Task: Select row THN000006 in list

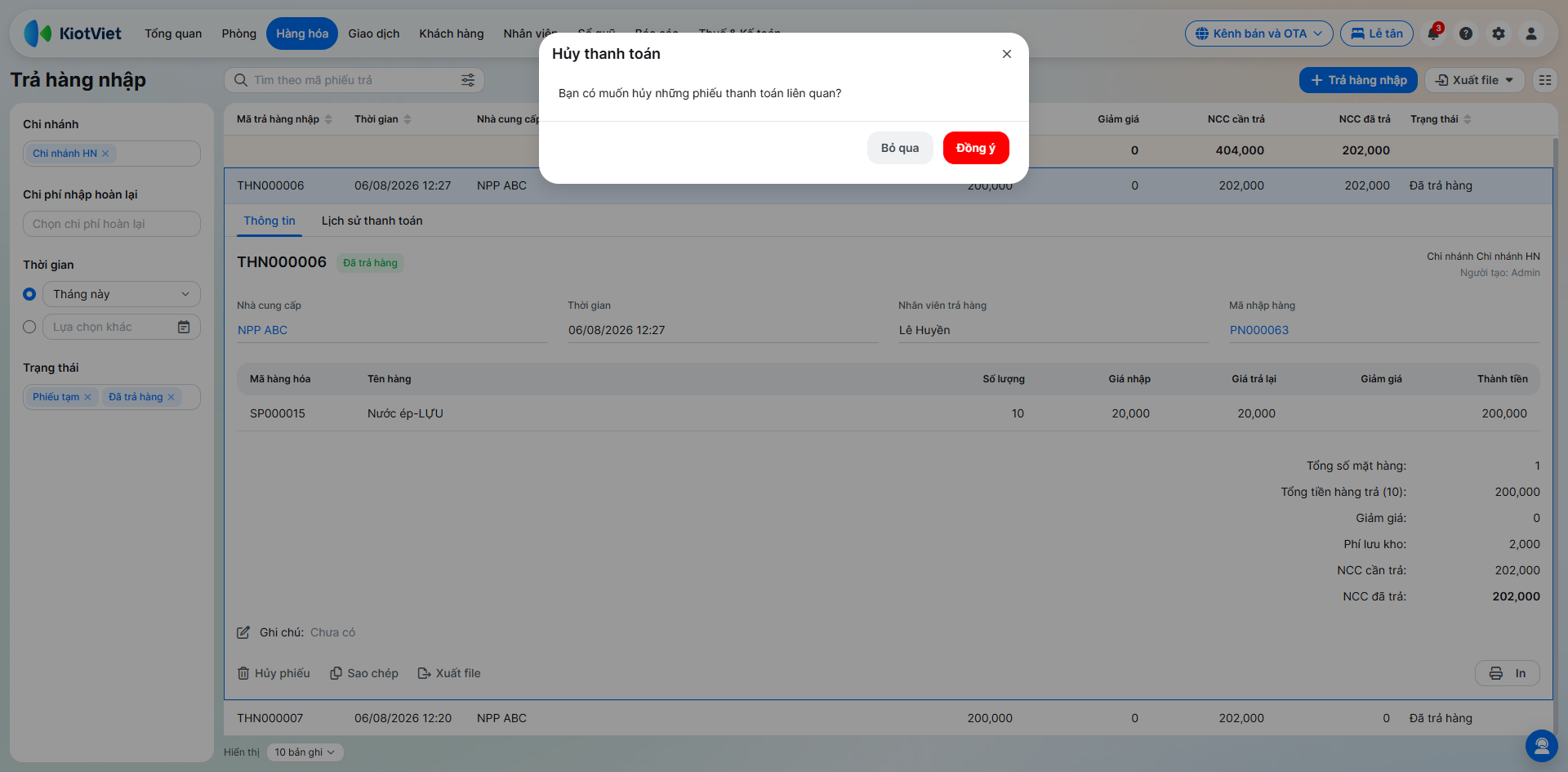Action: pyautogui.click(x=888, y=185)
